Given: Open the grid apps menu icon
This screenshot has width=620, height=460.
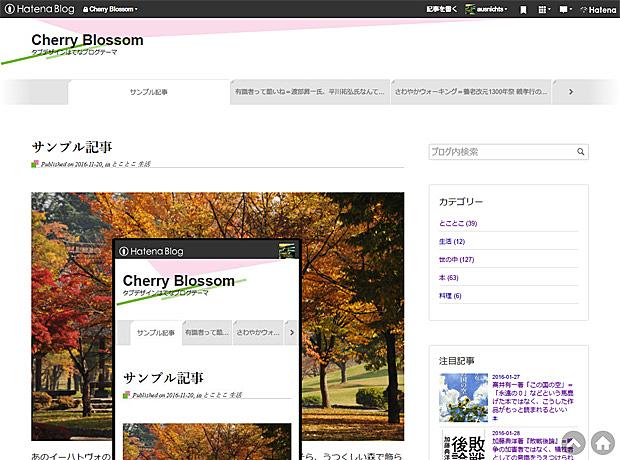Looking at the screenshot, I should 544,9.
